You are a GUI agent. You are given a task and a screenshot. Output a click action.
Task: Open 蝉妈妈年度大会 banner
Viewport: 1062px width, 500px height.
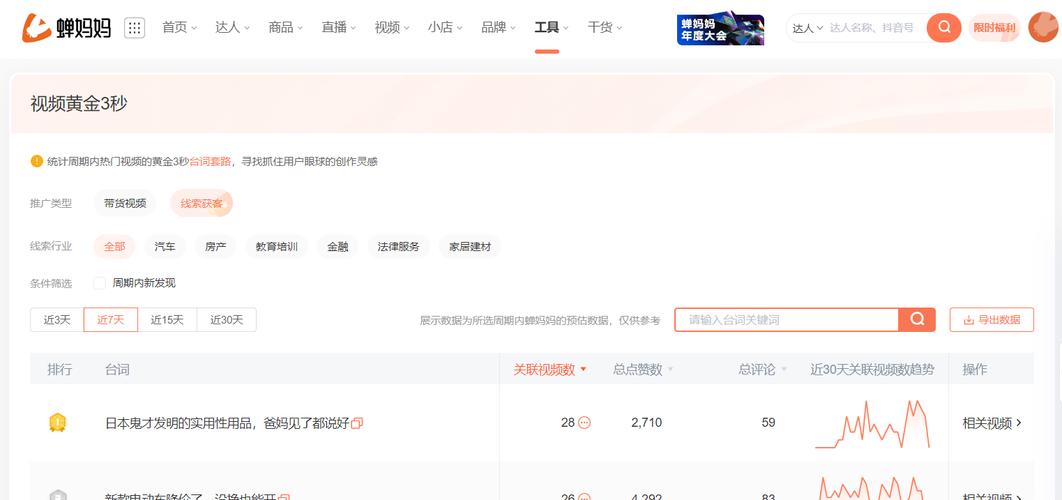(721, 28)
